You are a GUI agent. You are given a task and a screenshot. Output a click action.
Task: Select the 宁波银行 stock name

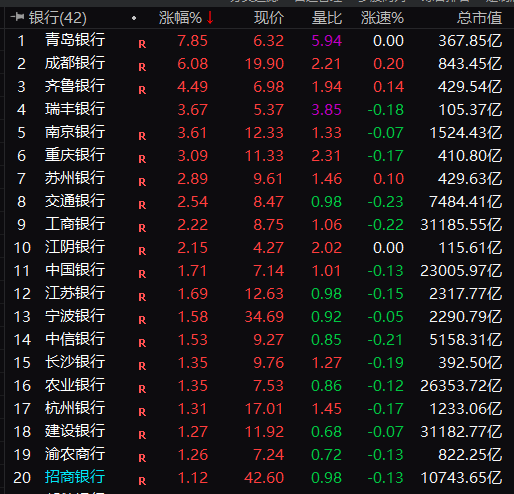pos(75,316)
